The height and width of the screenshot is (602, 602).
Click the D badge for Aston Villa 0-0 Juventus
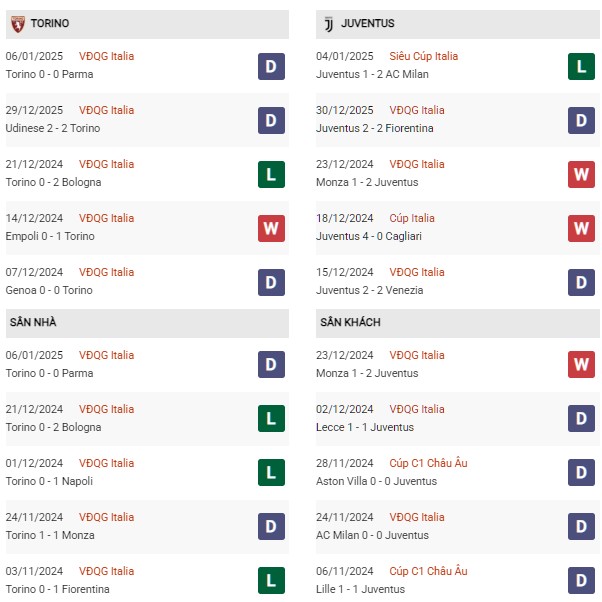tap(581, 472)
